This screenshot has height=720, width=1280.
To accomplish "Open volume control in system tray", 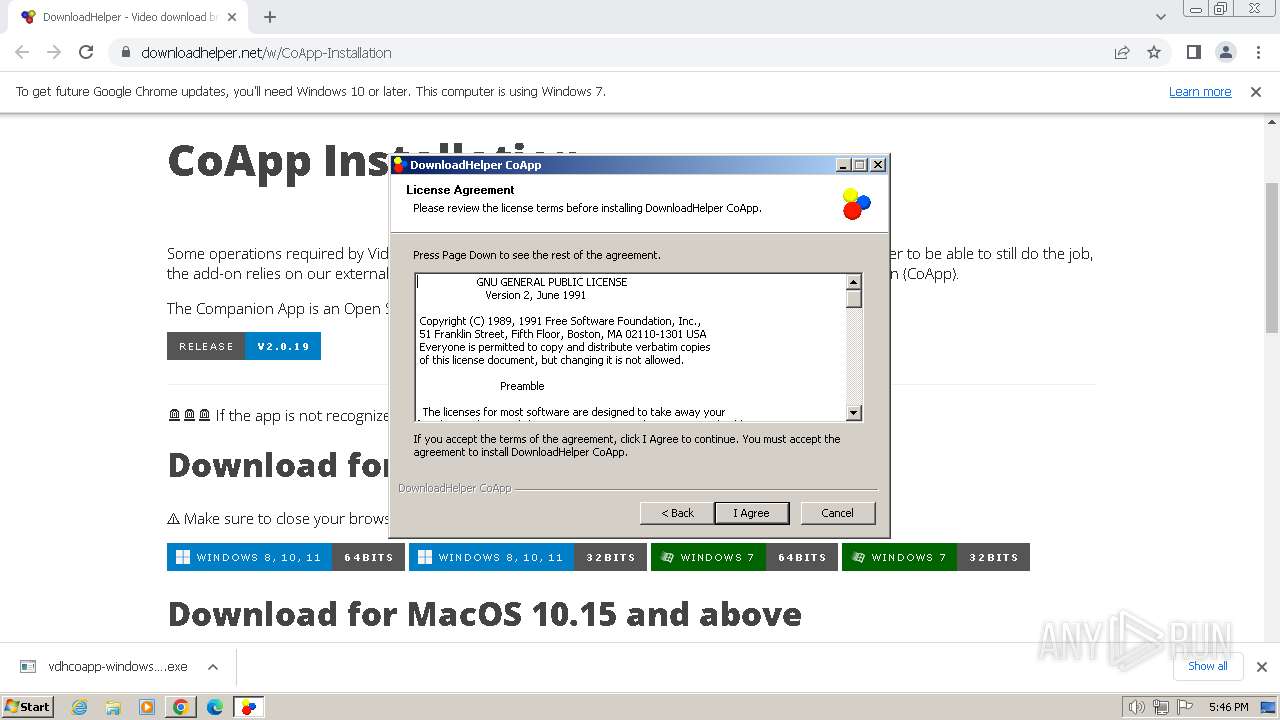I will 1136,707.
